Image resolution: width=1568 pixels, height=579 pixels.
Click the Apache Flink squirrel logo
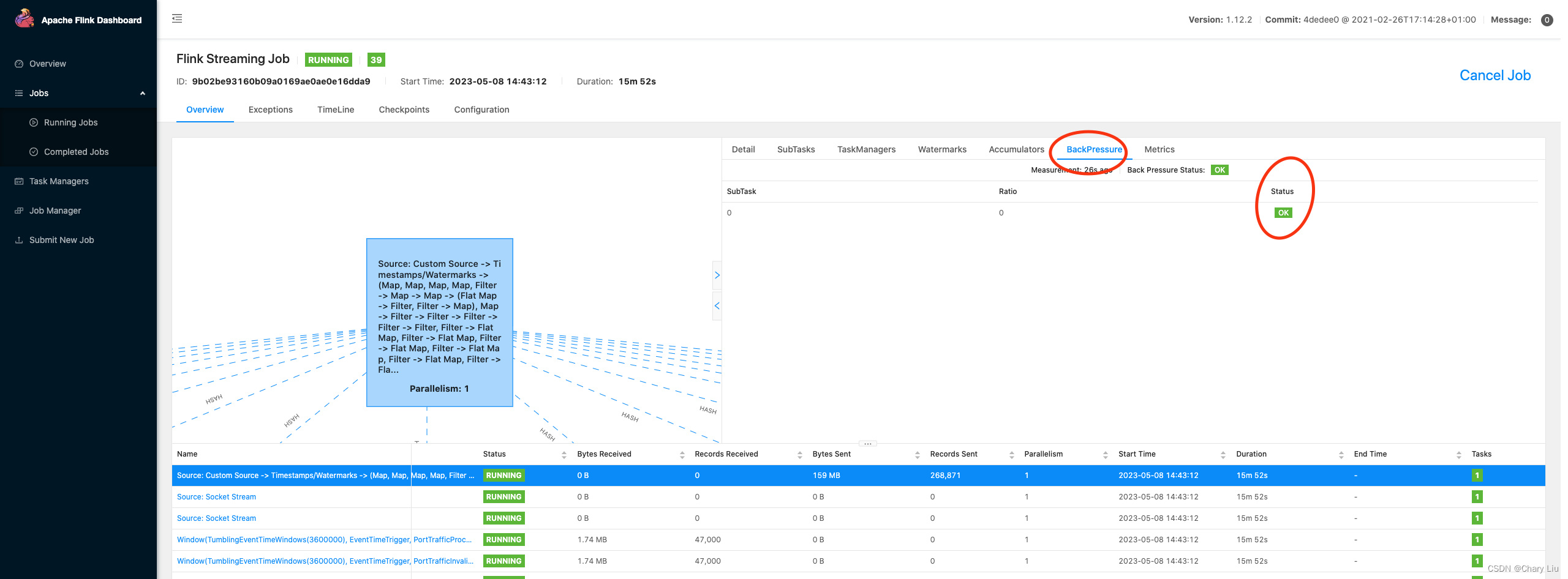(24, 19)
